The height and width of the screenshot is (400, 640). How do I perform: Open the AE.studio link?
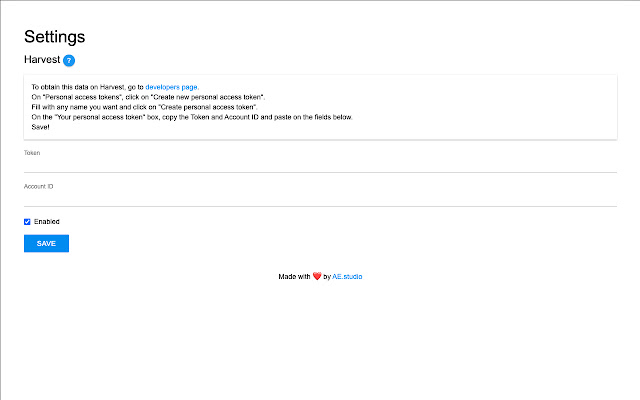[347, 276]
